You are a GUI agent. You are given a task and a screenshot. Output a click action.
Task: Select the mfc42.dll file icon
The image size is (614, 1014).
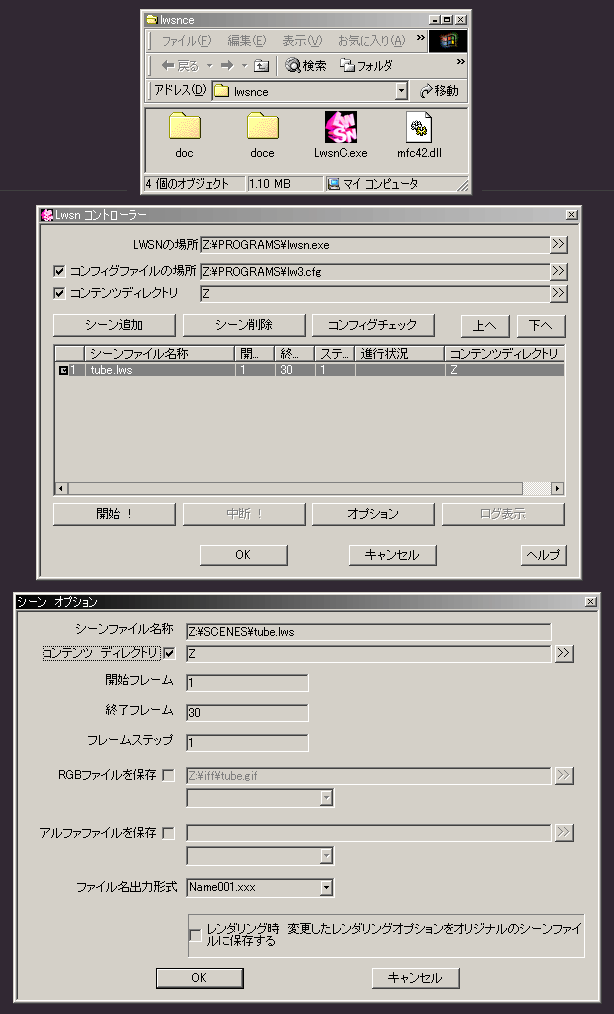(x=419, y=128)
